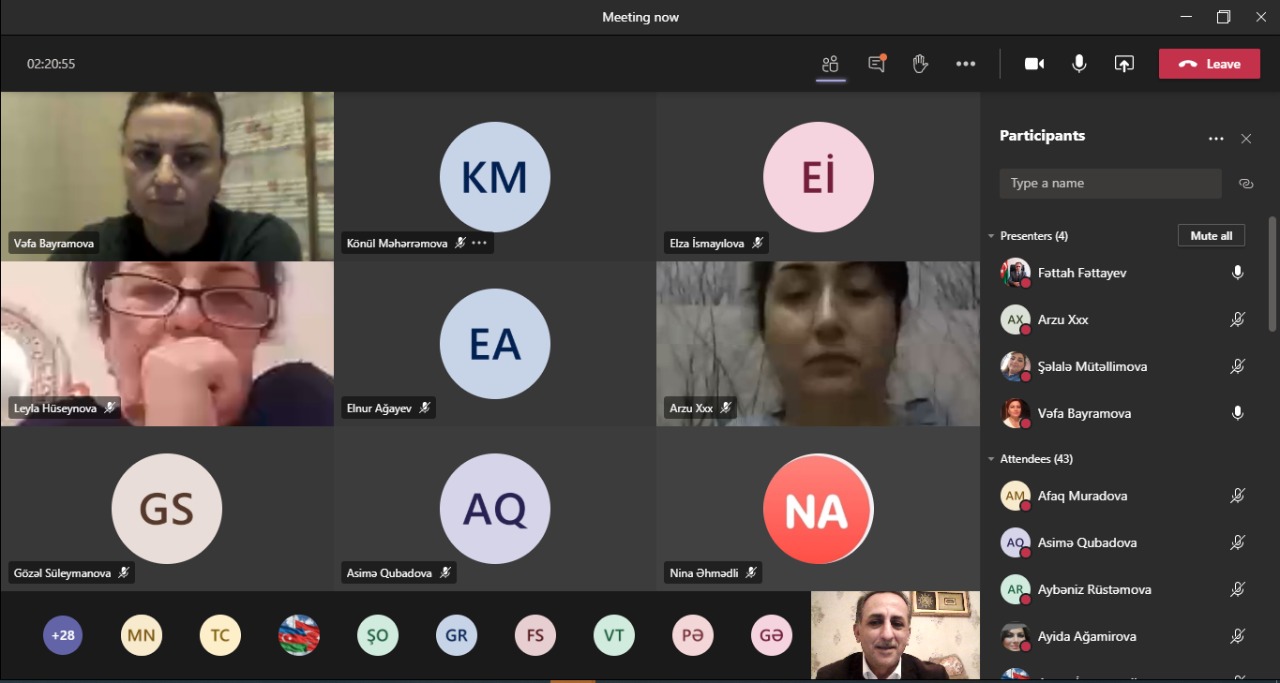Click the AM avatar of Afaq Muradova
This screenshot has height=683, width=1280.
(1015, 496)
